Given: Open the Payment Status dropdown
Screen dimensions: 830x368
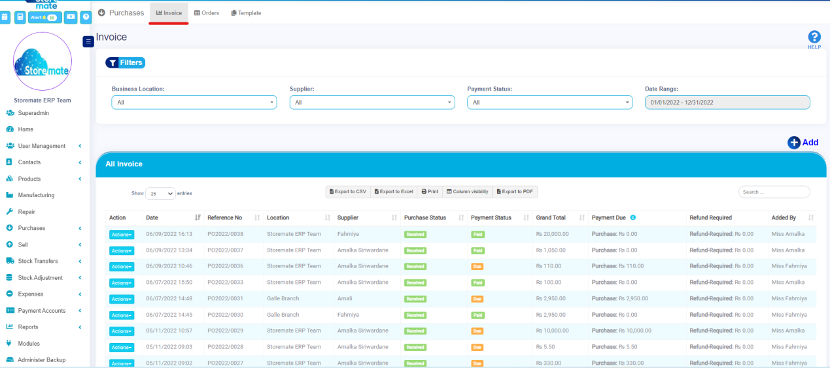Looking at the screenshot, I should pos(549,103).
